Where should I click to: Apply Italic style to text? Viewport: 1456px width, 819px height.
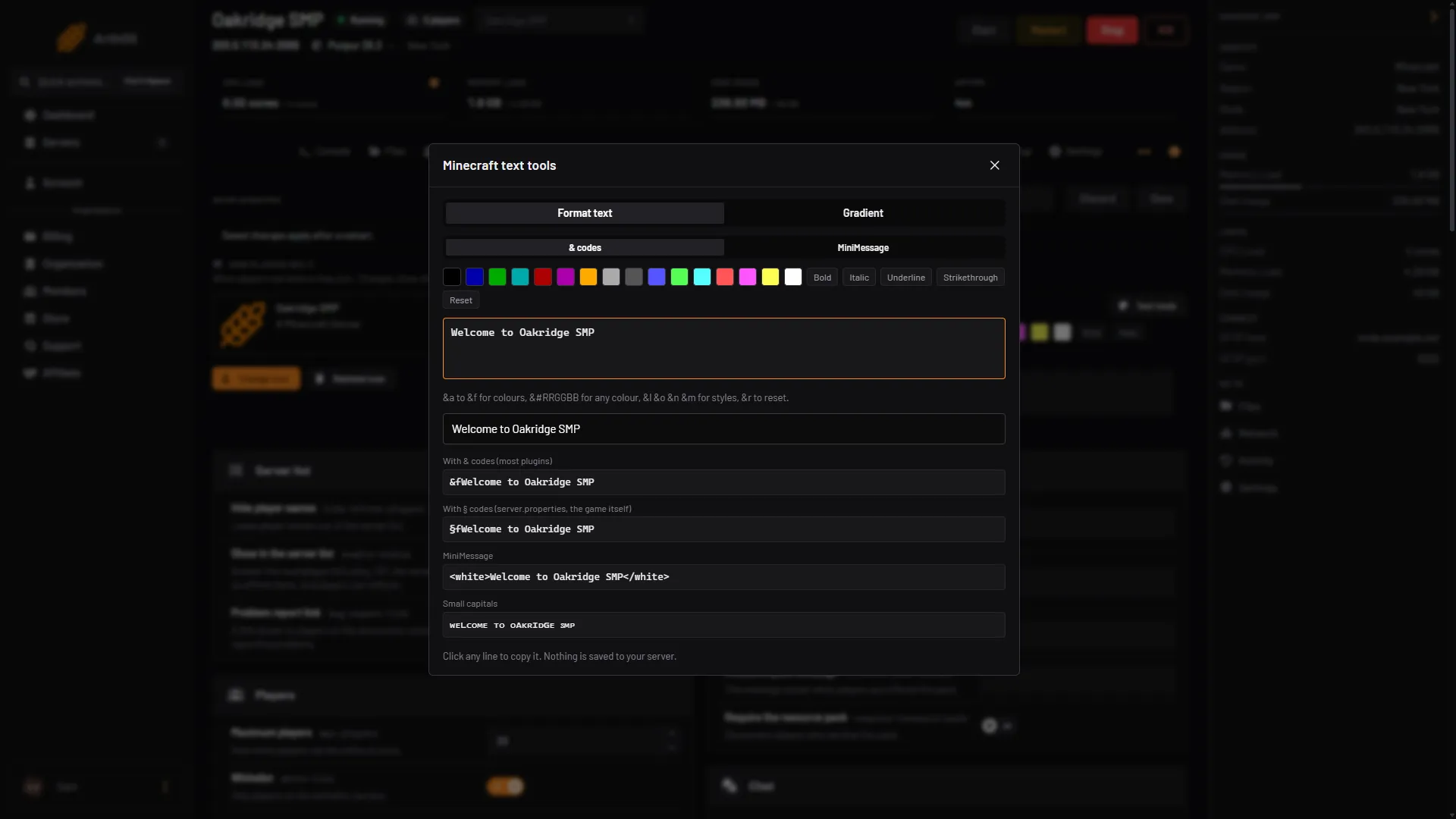(x=859, y=278)
